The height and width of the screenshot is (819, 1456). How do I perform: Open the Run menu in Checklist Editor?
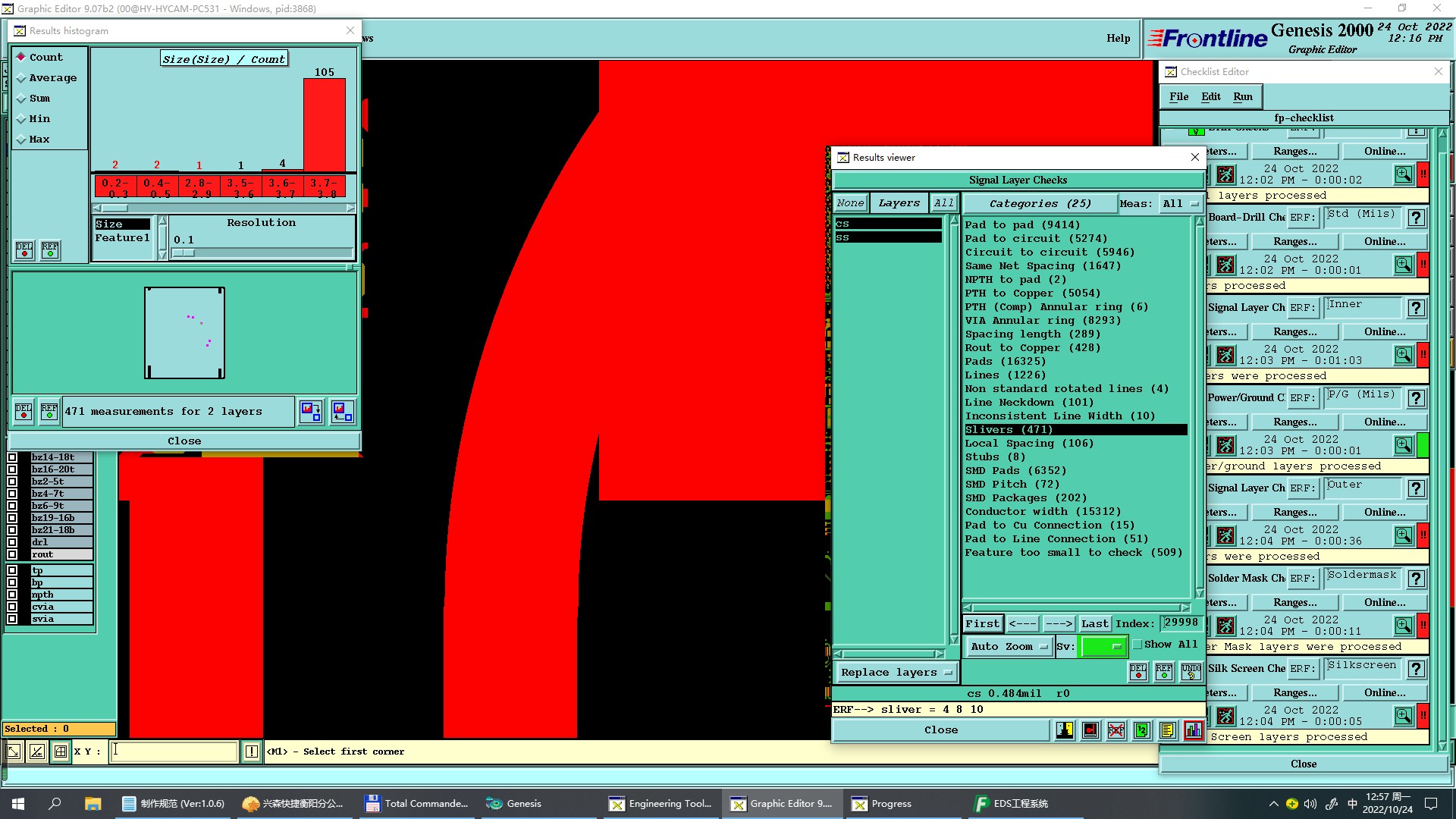coord(1242,96)
